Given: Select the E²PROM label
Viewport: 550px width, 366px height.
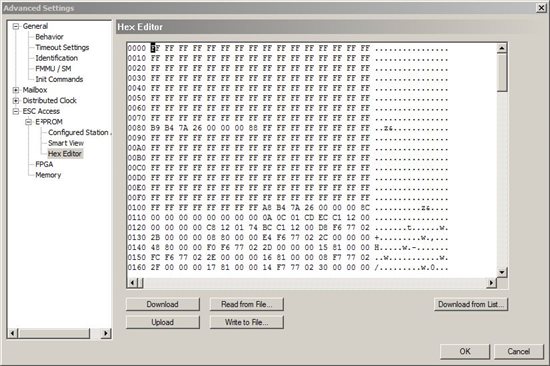Looking at the screenshot, I should [49, 122].
